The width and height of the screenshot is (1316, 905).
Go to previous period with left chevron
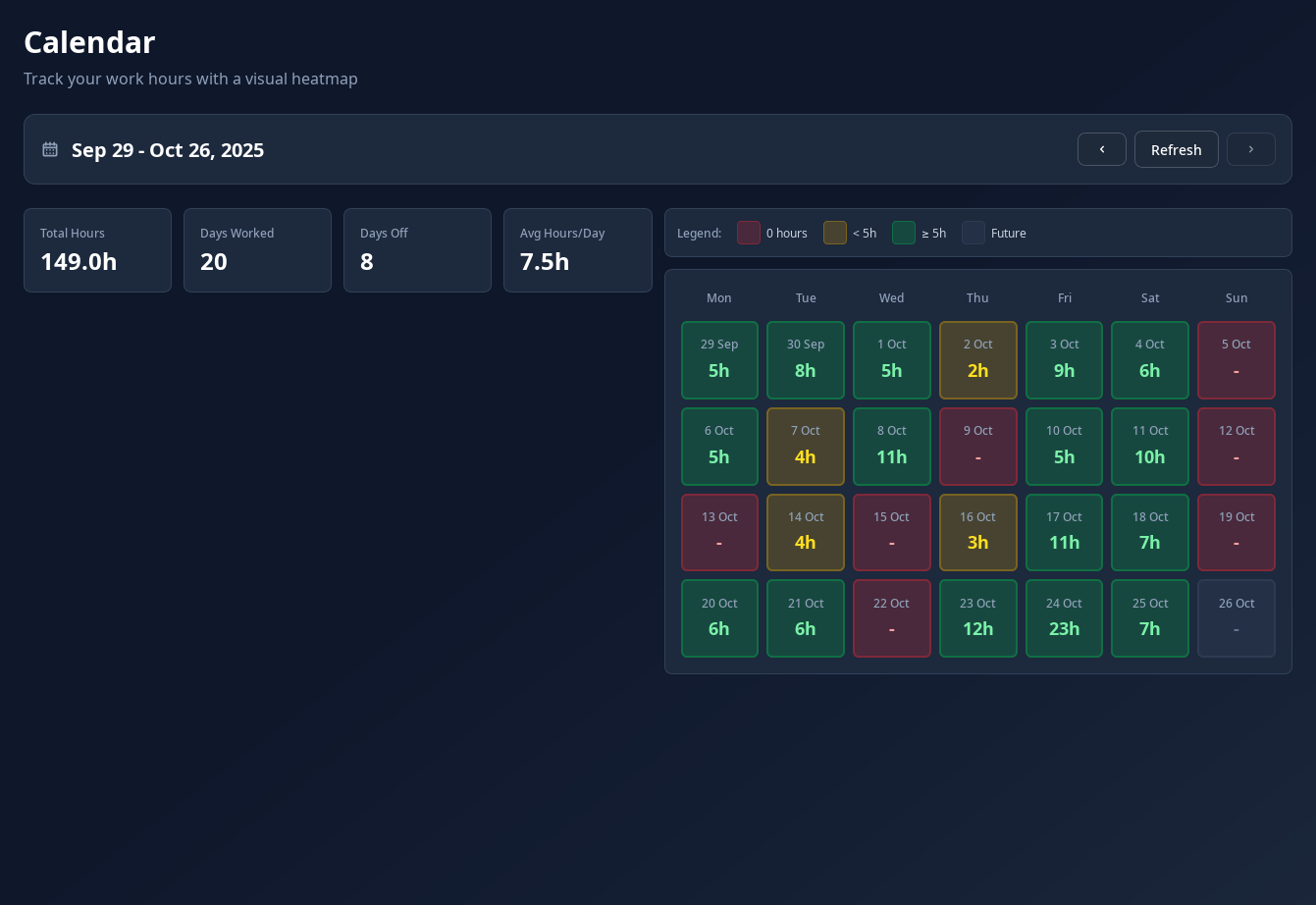click(x=1101, y=149)
